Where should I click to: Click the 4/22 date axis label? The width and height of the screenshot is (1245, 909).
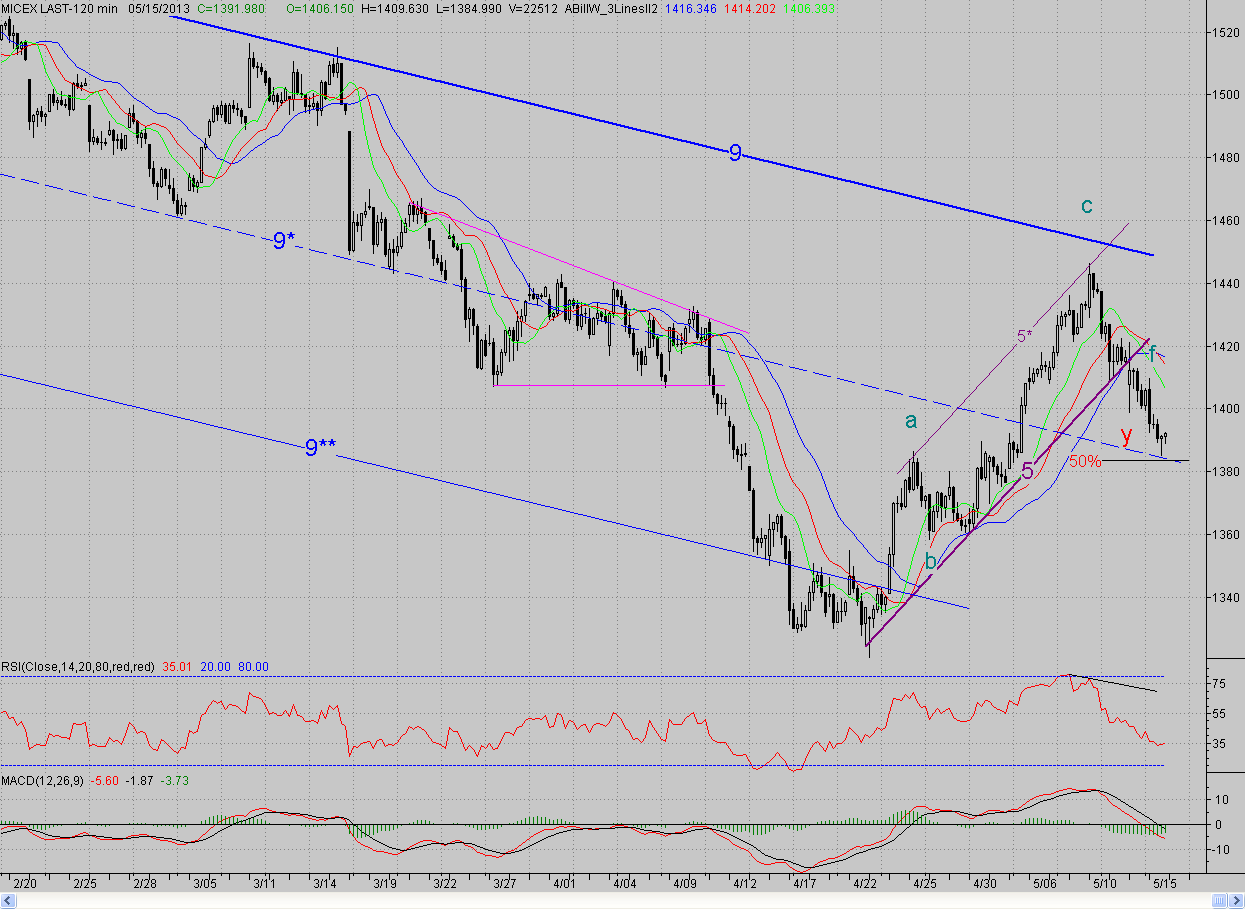[x=865, y=885]
